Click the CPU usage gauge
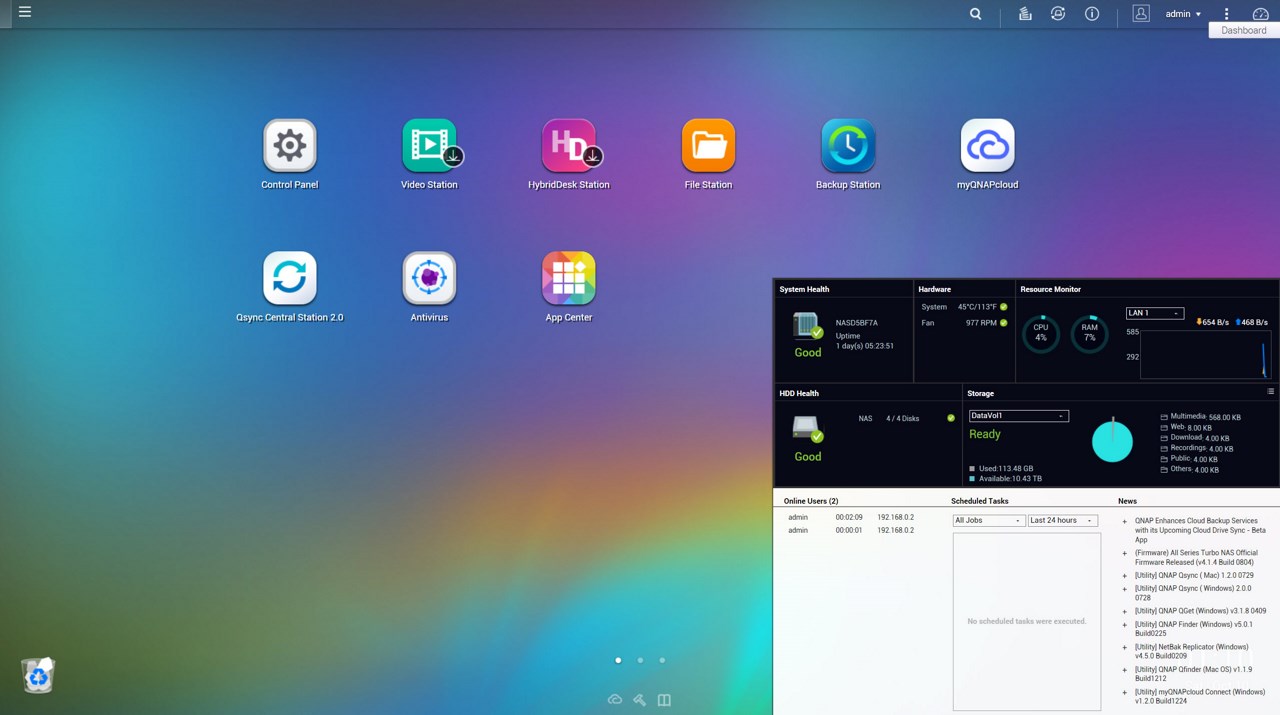 point(1041,334)
